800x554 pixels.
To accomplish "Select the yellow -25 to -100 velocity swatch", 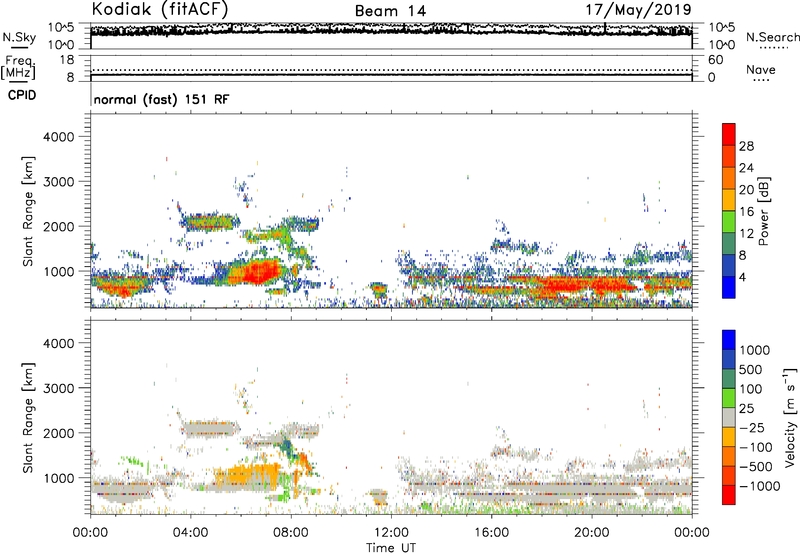I will tap(729, 437).
